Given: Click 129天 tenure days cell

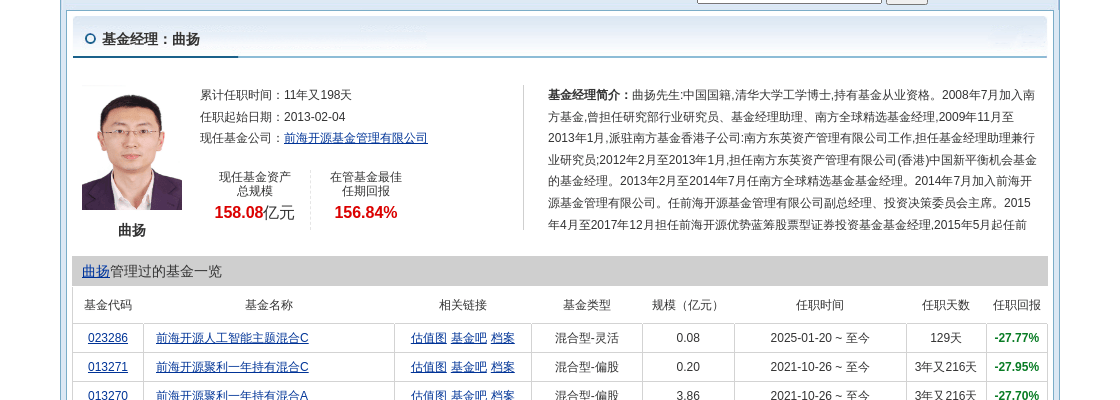Looking at the screenshot, I should pos(946,338).
